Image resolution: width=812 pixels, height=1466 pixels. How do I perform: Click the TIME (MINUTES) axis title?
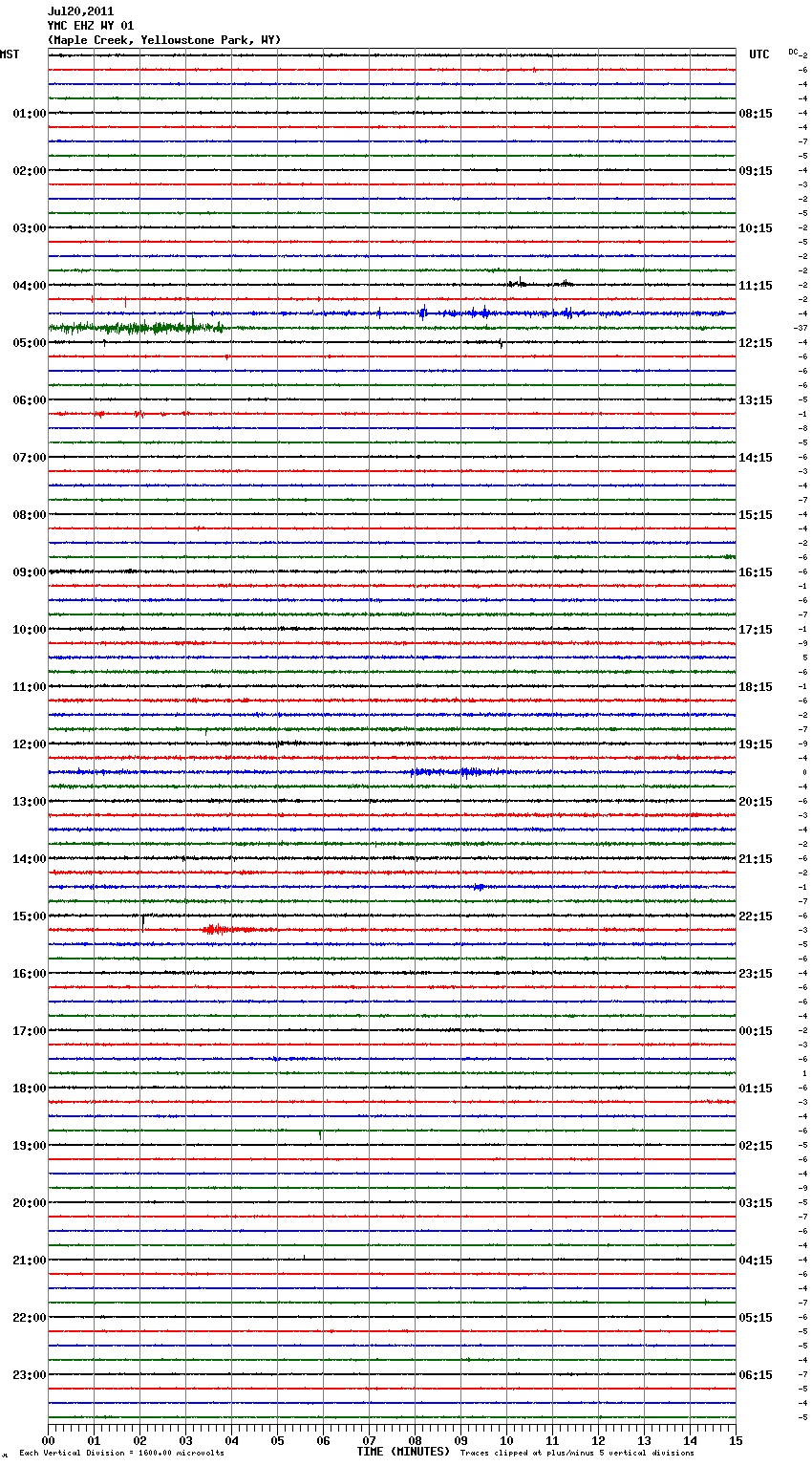pos(403,1452)
